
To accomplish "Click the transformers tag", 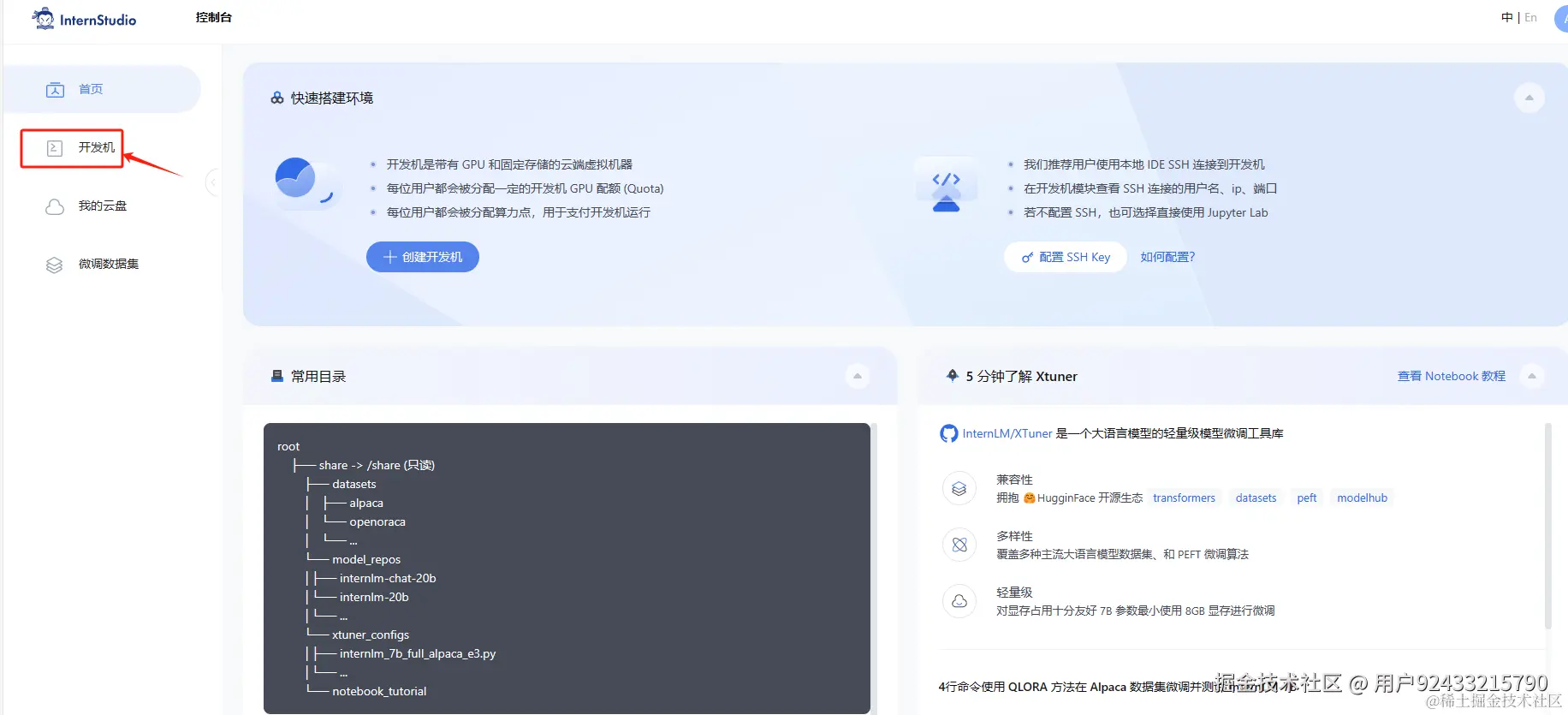I will [1184, 498].
